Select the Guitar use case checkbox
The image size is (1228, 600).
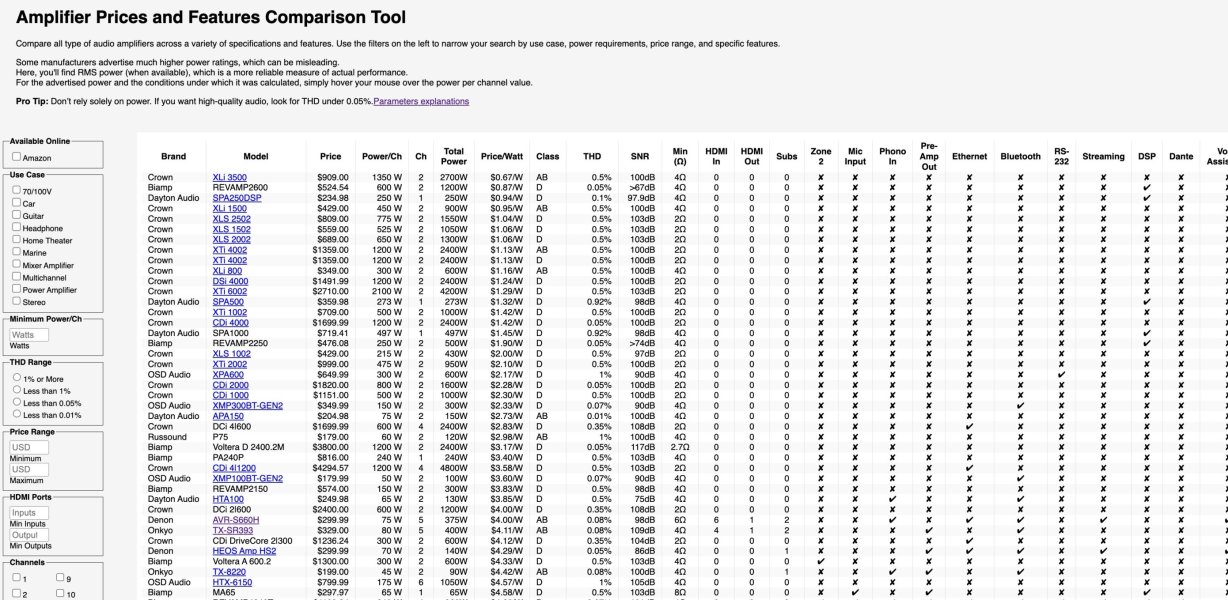[x=17, y=214]
